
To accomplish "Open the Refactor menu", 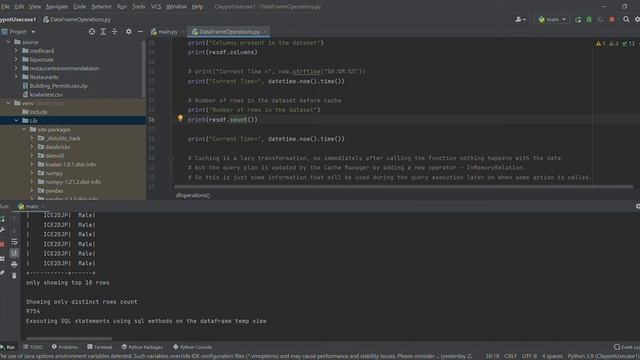I will pos(101,7).
